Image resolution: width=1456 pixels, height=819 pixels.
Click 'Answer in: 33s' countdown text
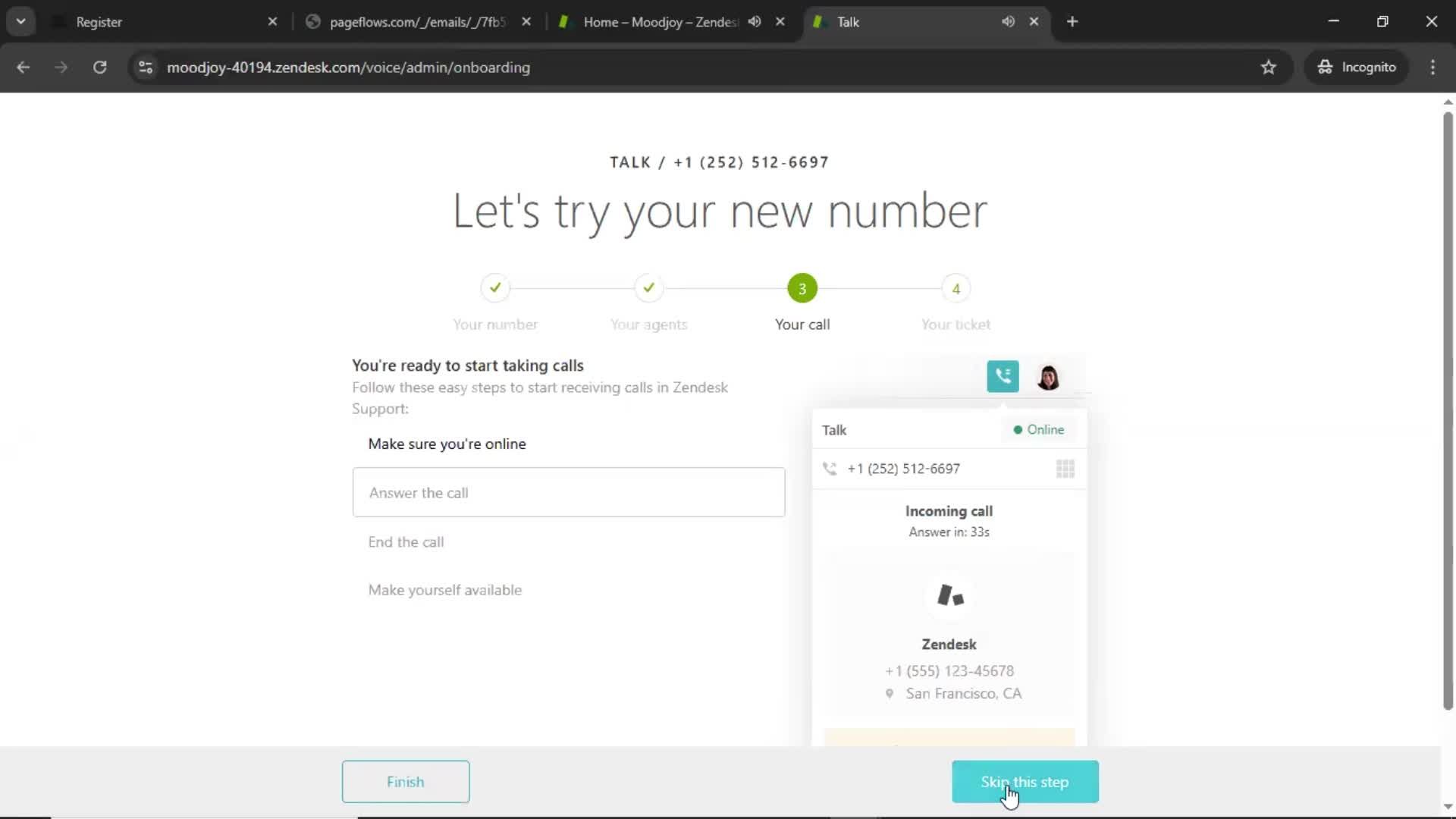click(x=949, y=532)
